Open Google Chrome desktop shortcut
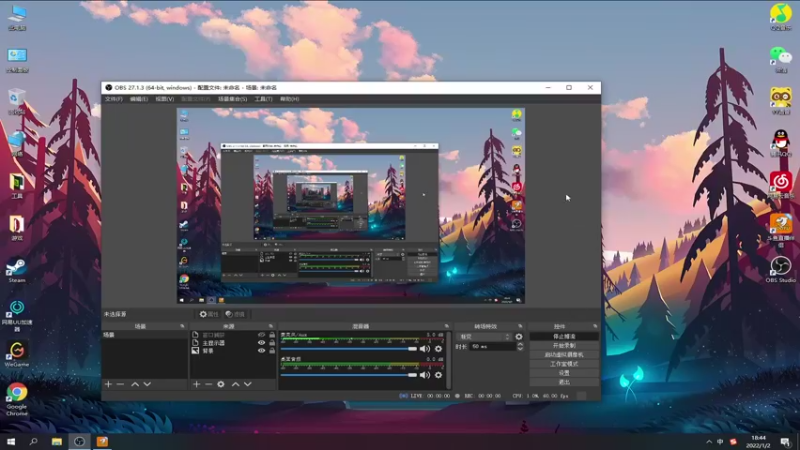This screenshot has width=800, height=450. [x=16, y=399]
